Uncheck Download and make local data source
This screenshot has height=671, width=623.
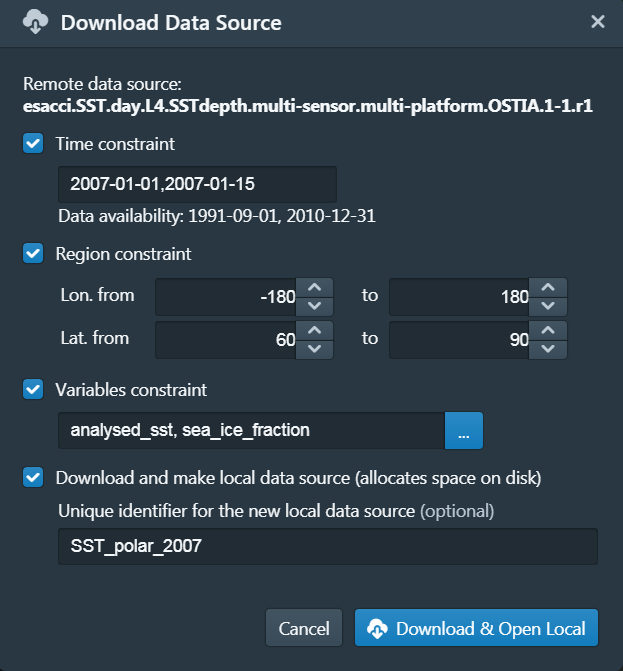[33, 477]
